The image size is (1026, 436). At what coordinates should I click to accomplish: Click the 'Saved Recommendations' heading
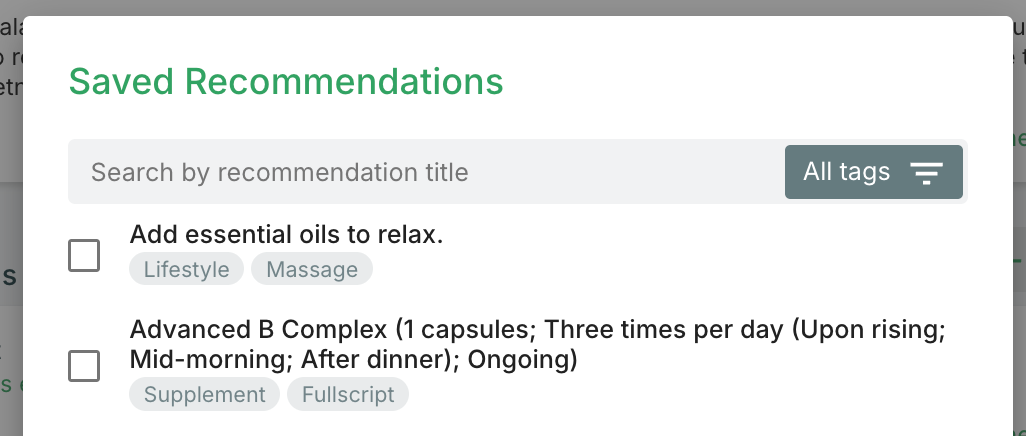[x=286, y=82]
